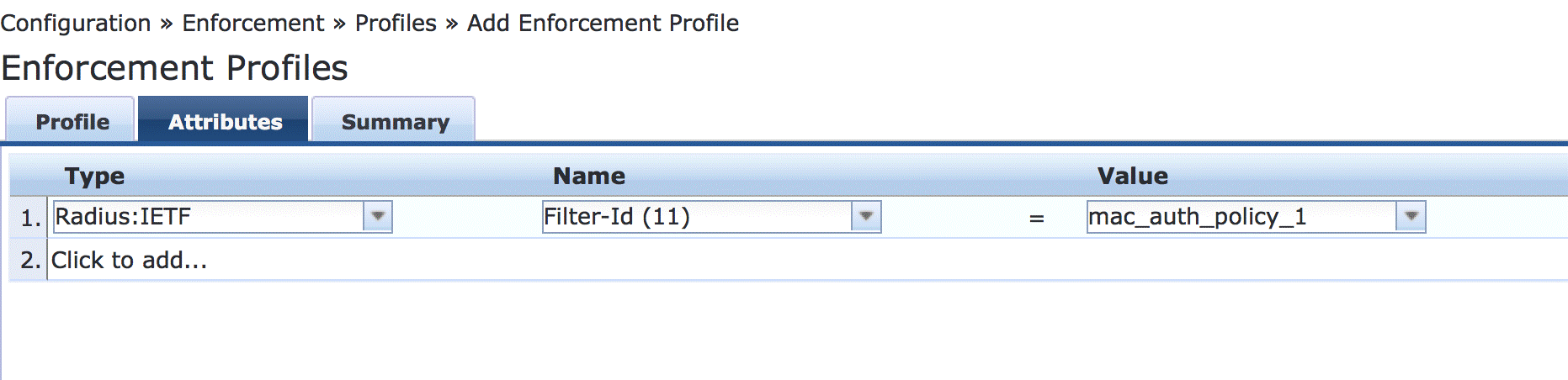Expand the Radius:IETF type dropdown arrow
The height and width of the screenshot is (380, 1568).
[378, 216]
